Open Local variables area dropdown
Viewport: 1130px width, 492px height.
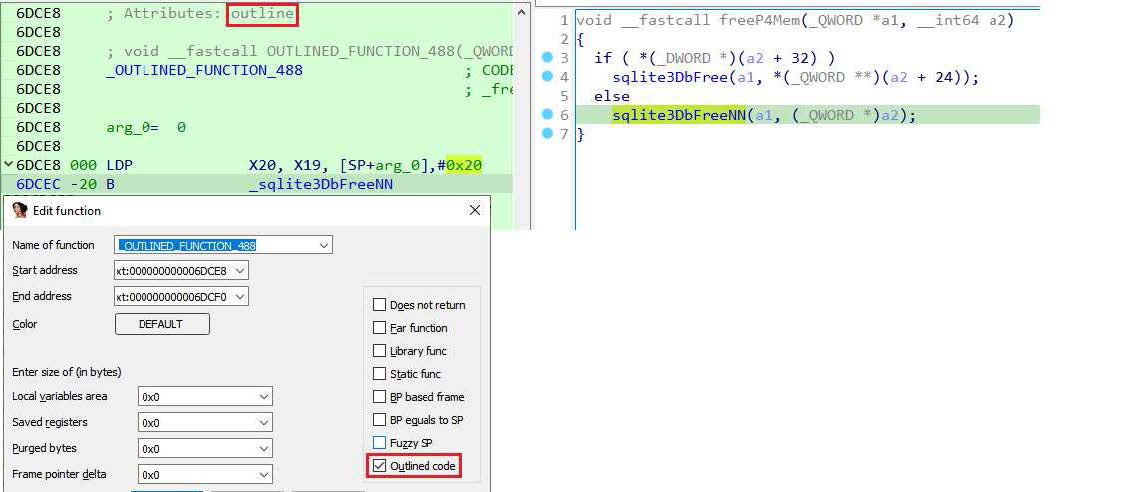tap(264, 396)
